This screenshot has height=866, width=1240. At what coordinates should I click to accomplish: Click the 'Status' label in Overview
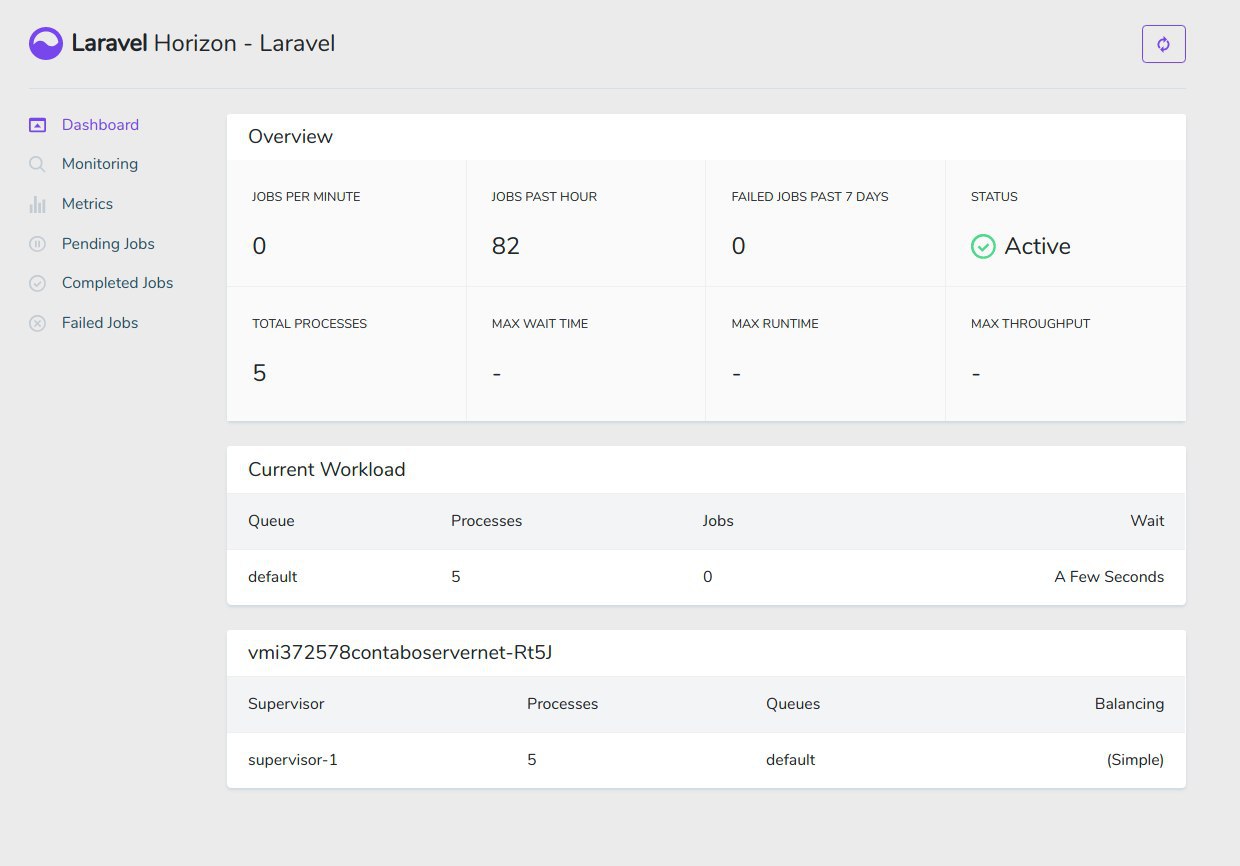click(x=994, y=197)
